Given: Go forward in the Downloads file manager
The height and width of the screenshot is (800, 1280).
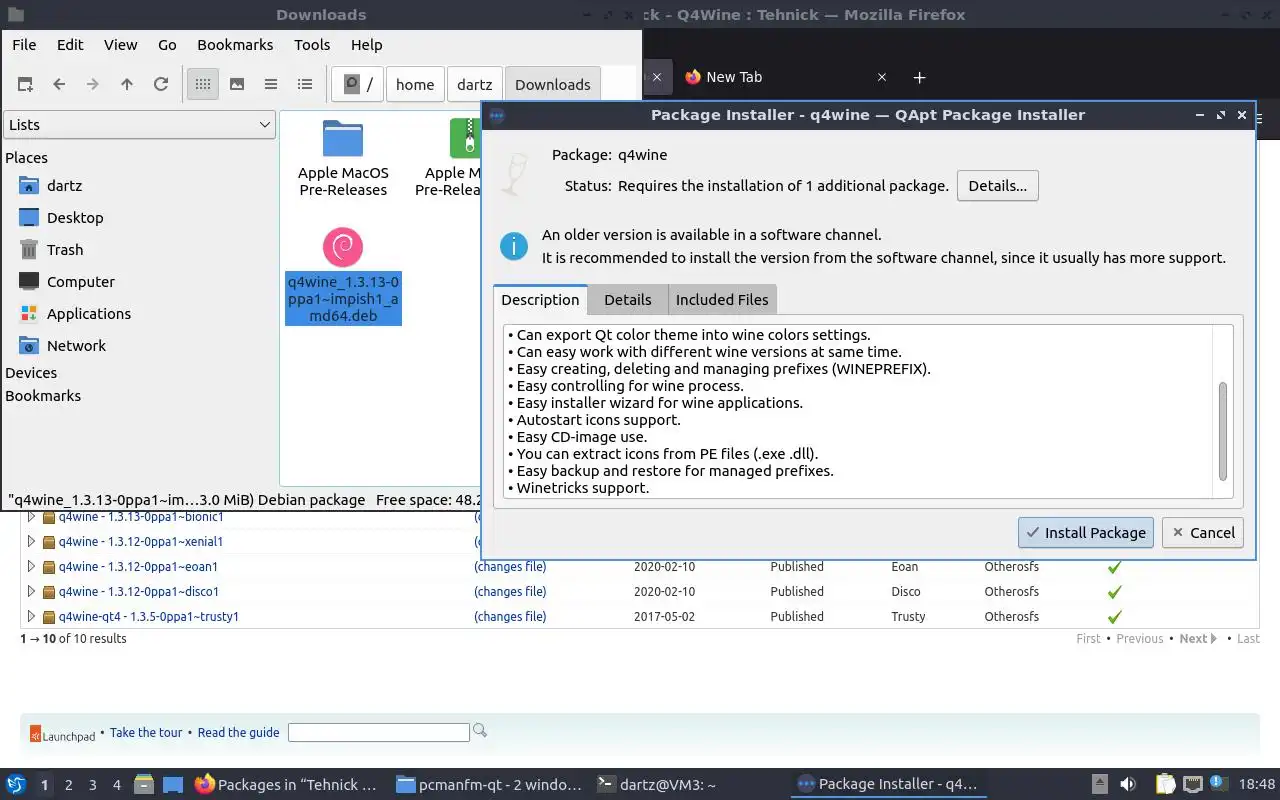Looking at the screenshot, I should point(93,85).
